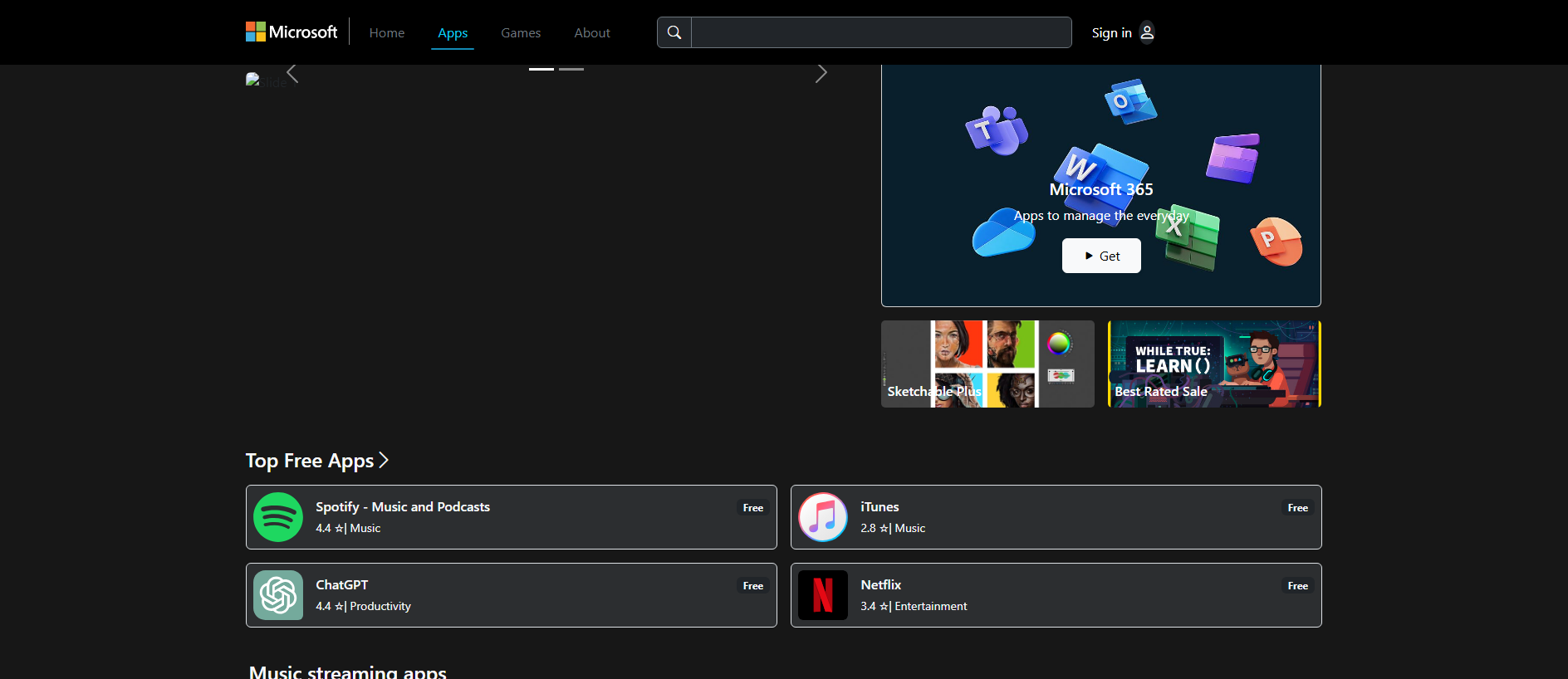Select second carousel slide indicator
The image size is (1568, 679).
(x=571, y=69)
